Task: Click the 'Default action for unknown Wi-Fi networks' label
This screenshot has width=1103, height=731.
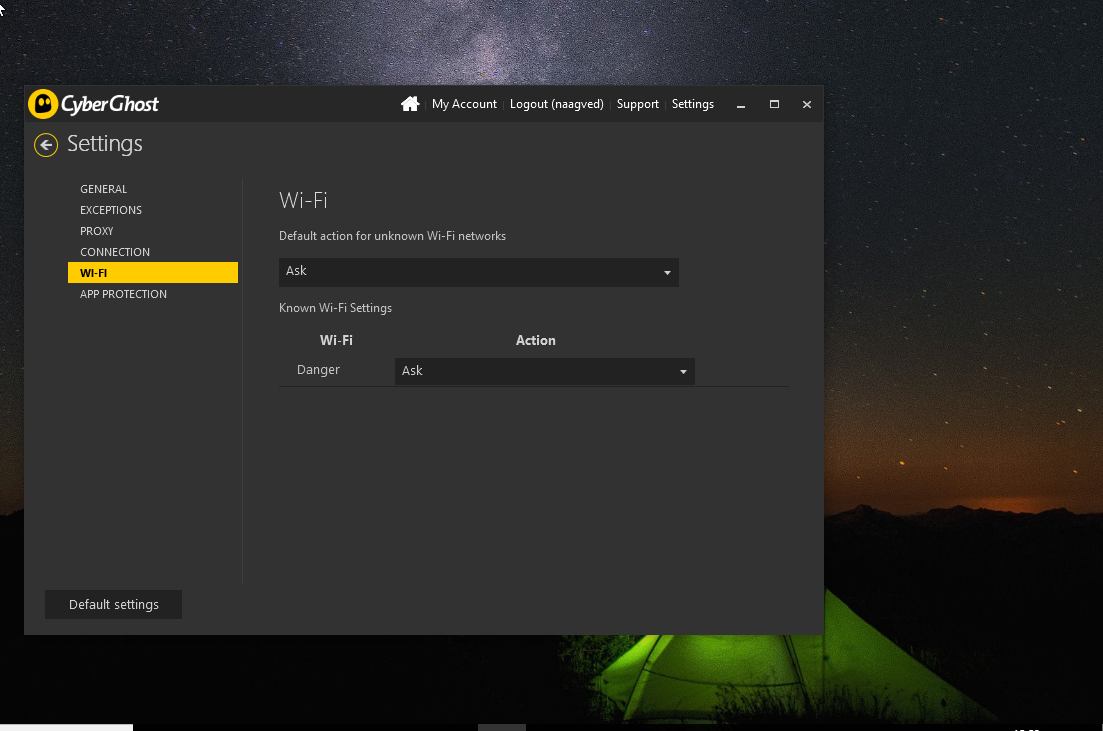Action: coord(393,236)
